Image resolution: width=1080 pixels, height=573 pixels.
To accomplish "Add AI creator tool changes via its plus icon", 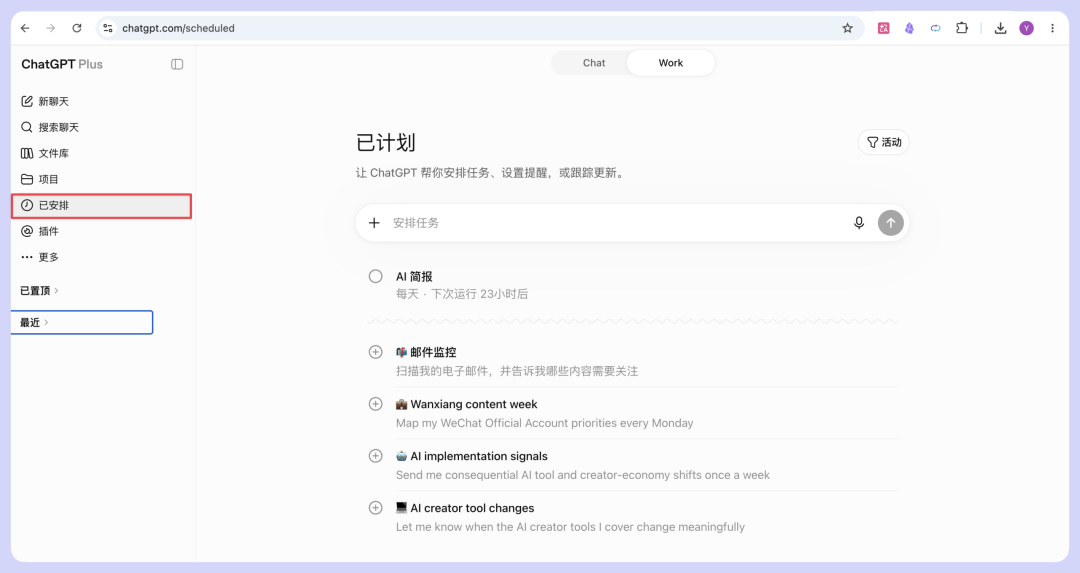I will [x=375, y=508].
